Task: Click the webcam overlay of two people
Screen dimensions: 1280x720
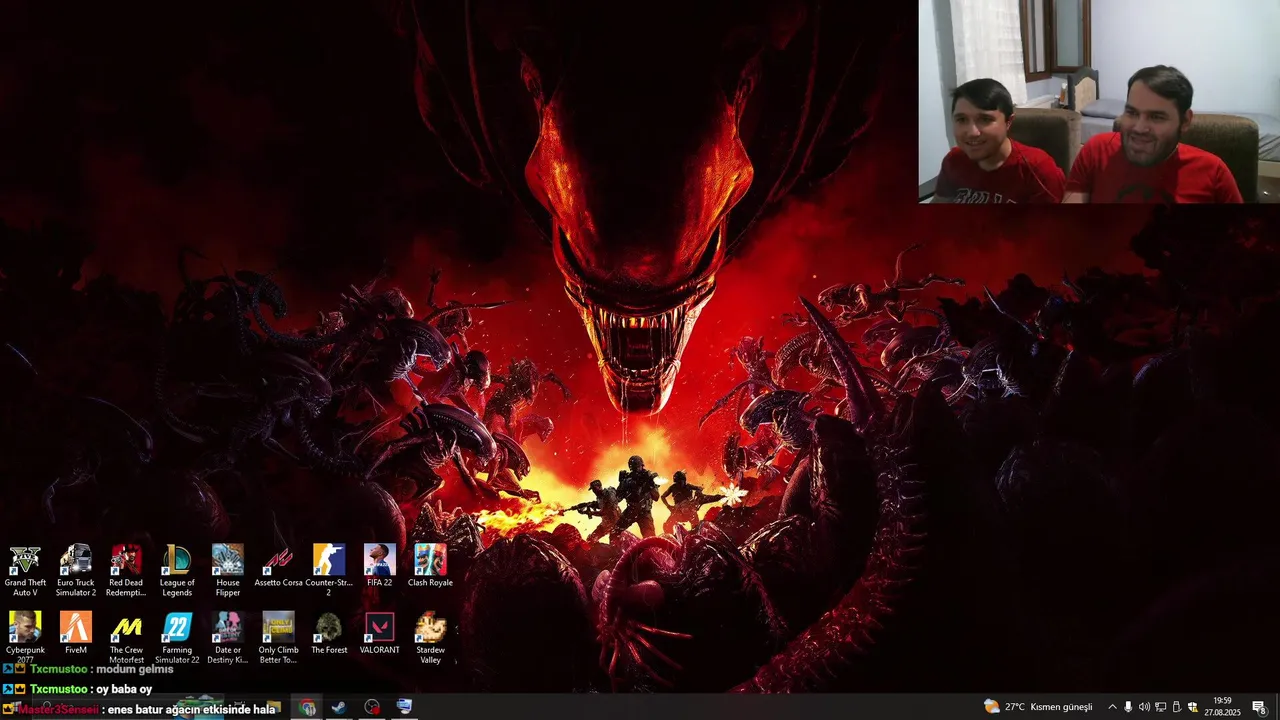Action: 1099,101
